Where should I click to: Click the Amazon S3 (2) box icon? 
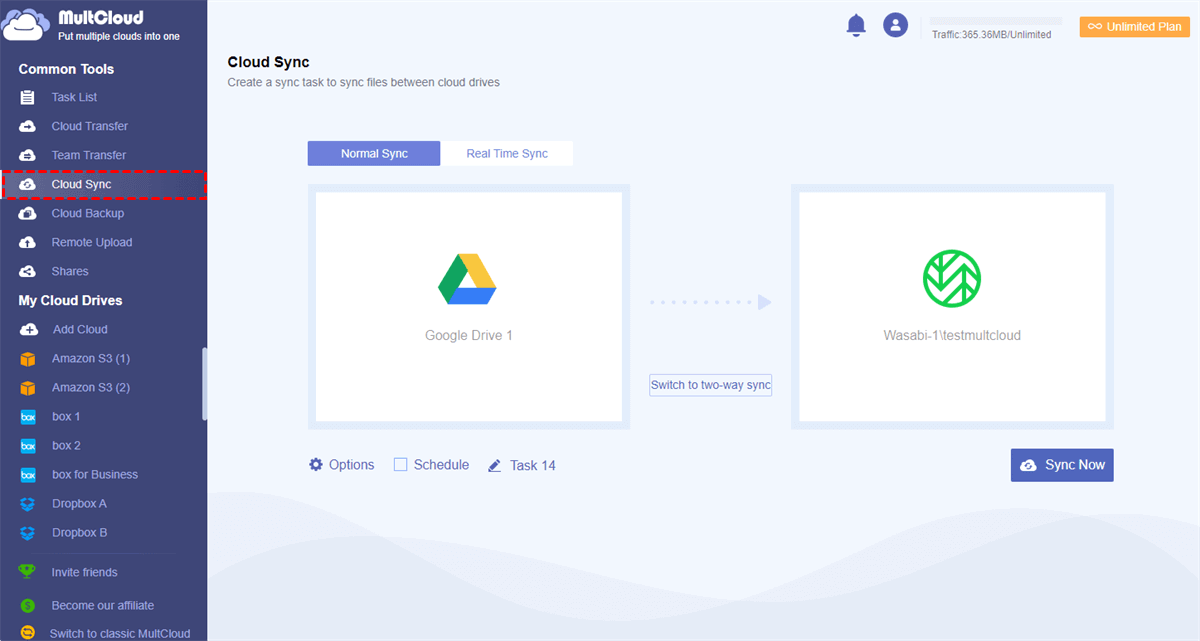coord(28,387)
